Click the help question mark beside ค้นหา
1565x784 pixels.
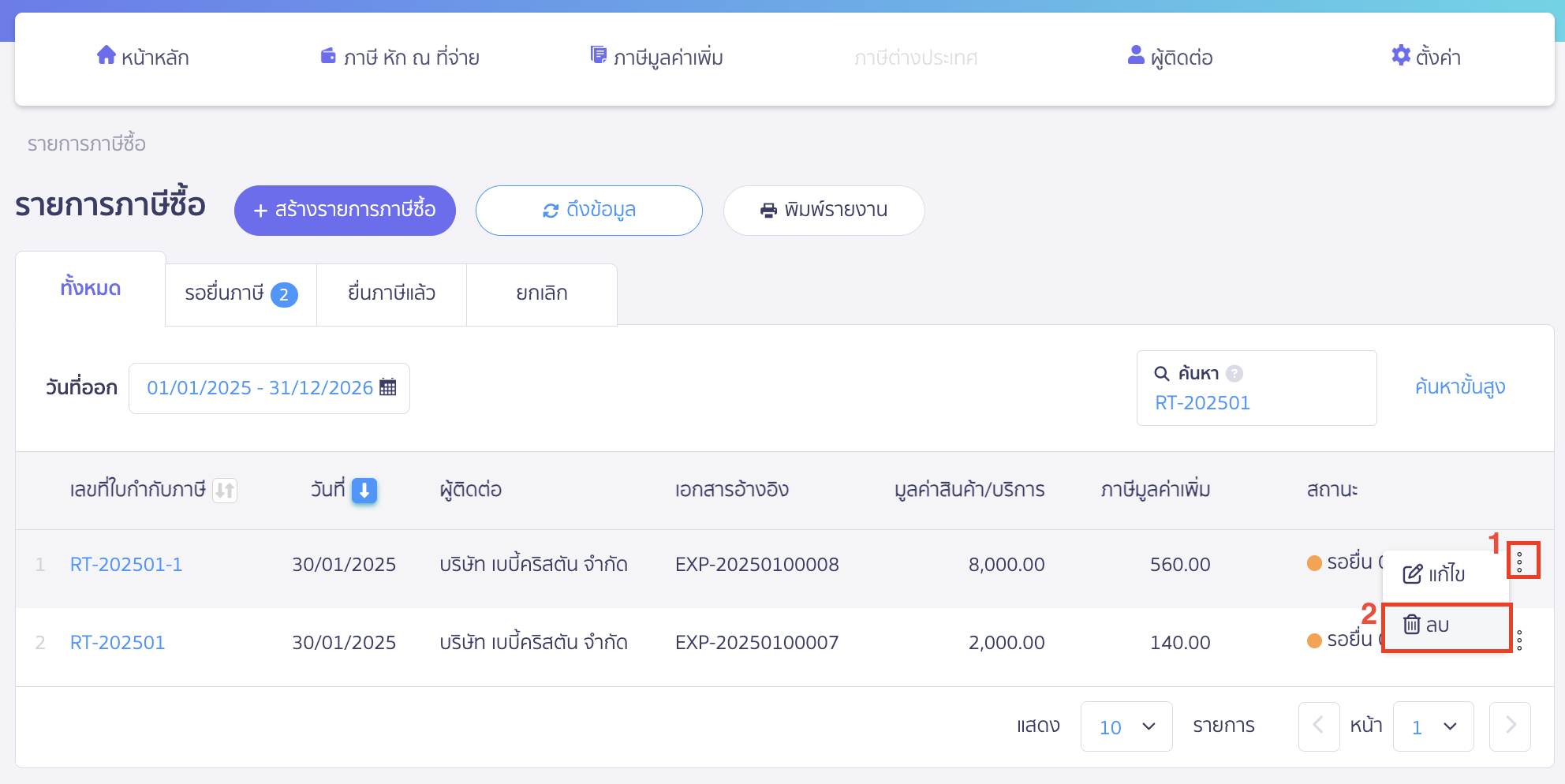[1234, 374]
